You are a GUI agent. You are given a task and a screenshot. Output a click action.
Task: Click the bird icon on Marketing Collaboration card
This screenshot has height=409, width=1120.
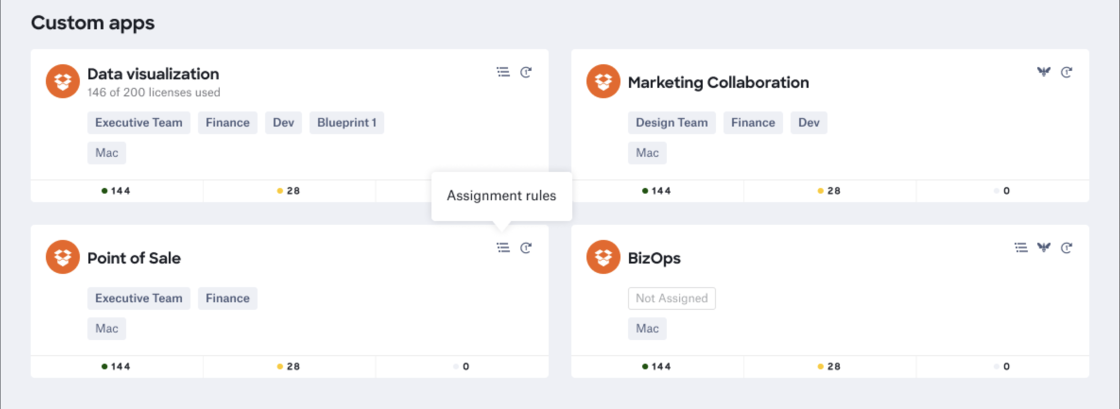click(1044, 72)
